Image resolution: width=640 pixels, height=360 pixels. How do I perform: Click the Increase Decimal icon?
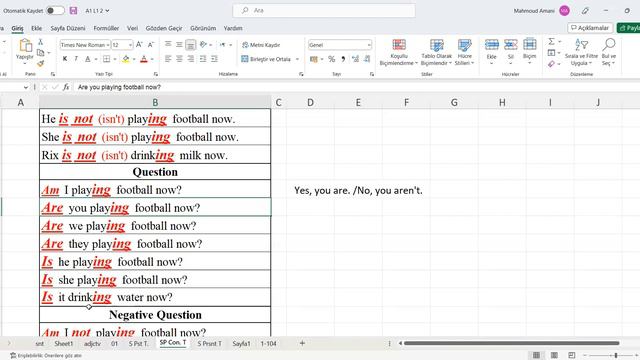(x=356, y=59)
